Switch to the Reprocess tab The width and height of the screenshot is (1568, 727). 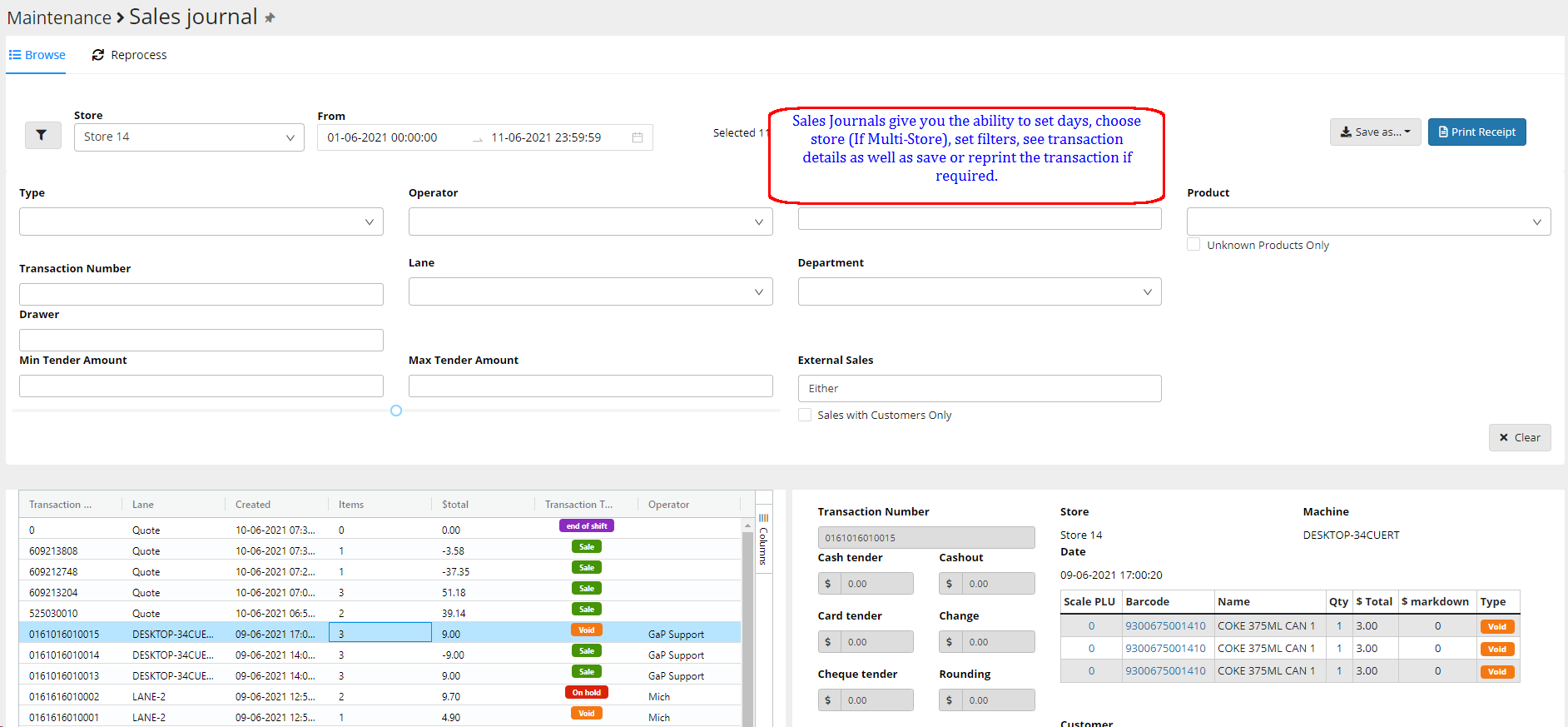(130, 55)
